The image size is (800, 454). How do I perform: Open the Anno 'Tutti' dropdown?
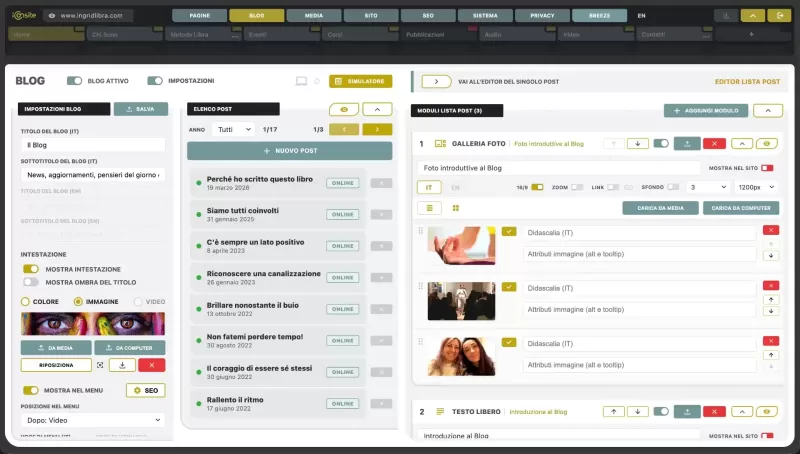[234, 130]
